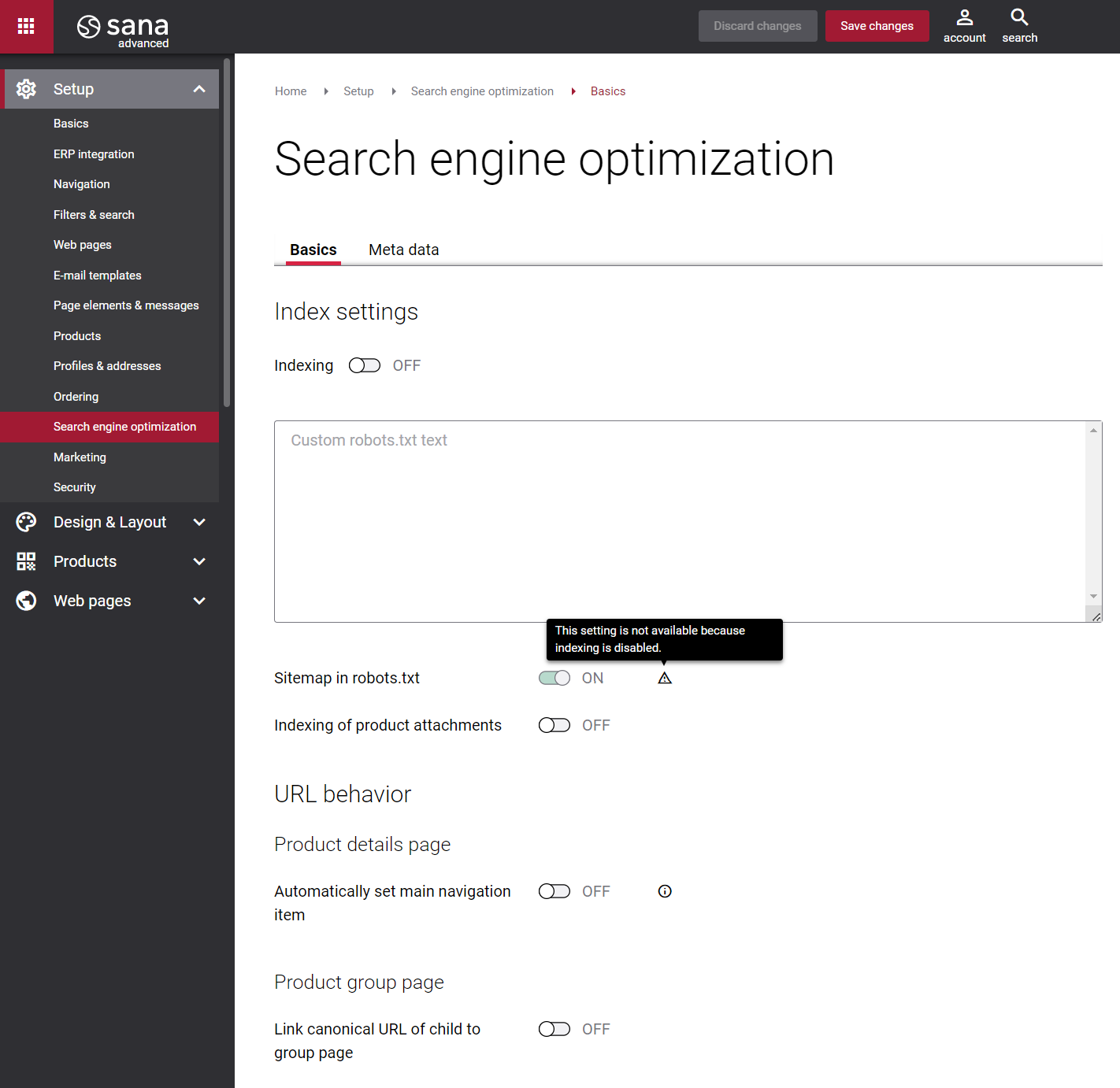
Task: Switch to the Meta data tab
Action: click(x=404, y=250)
